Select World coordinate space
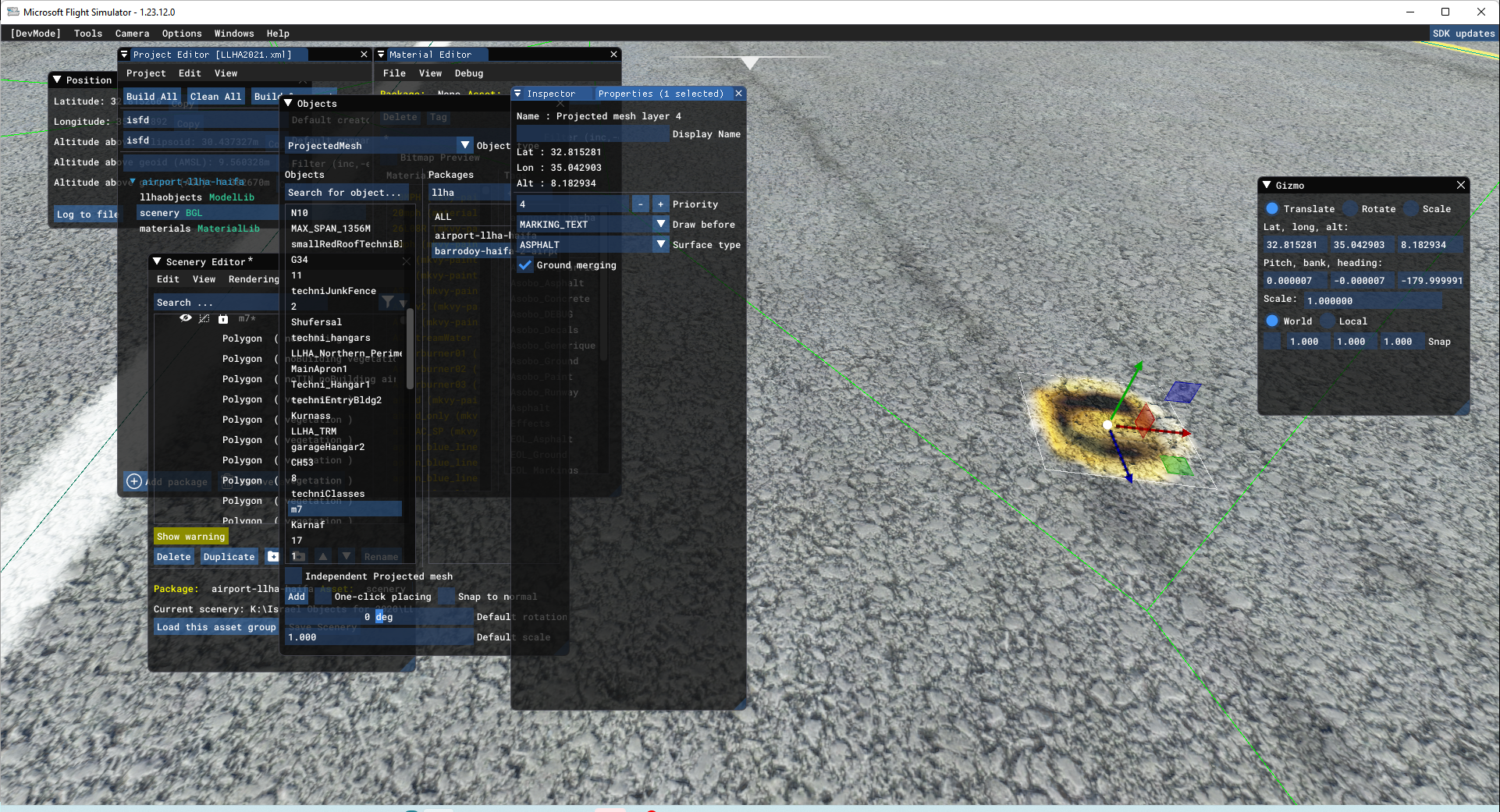Screen dimensions: 1500x812 click(1272, 321)
